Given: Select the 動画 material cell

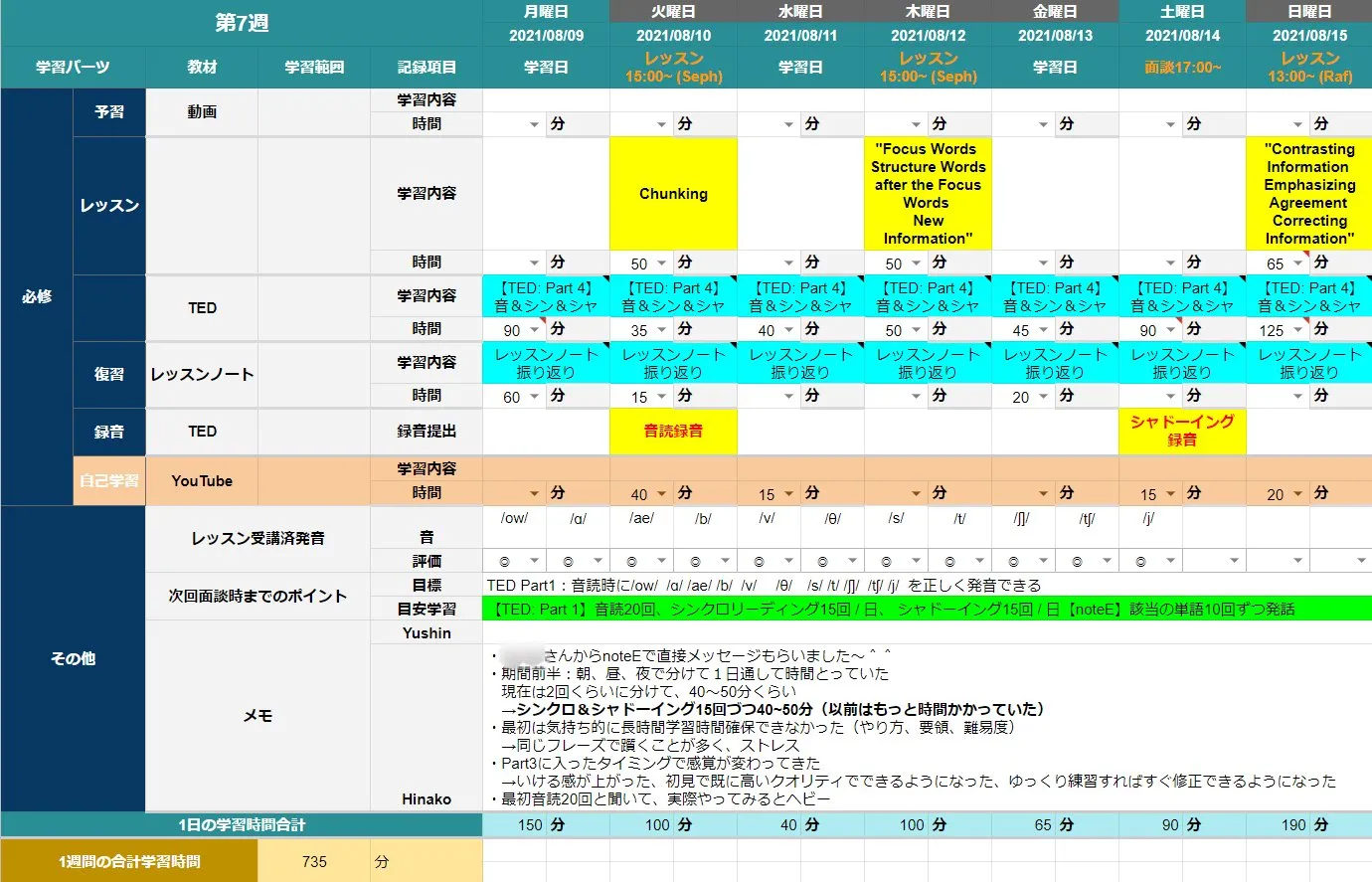Looking at the screenshot, I should [x=202, y=112].
